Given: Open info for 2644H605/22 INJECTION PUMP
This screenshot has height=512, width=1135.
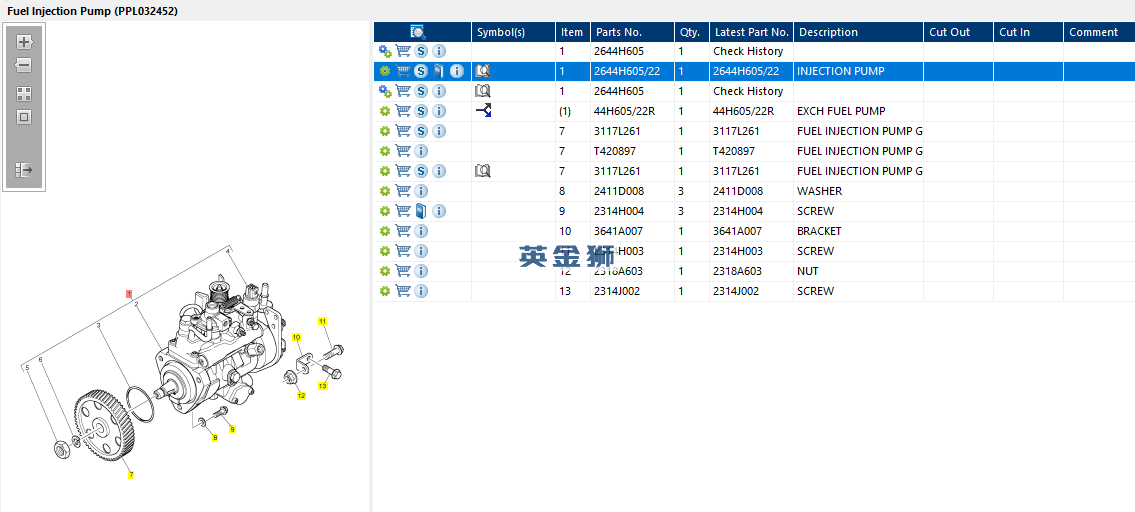Looking at the screenshot, I should (x=456, y=71).
